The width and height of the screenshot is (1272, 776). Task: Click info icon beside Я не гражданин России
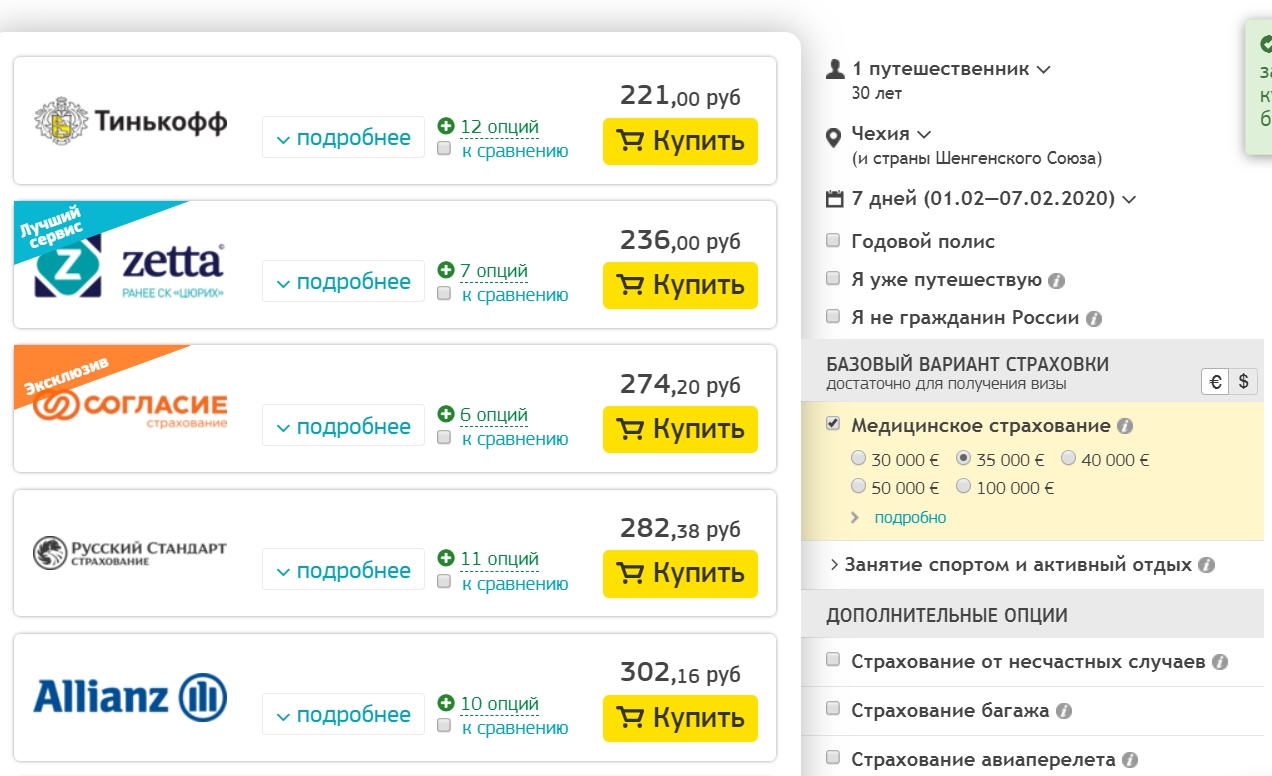(x=1094, y=319)
